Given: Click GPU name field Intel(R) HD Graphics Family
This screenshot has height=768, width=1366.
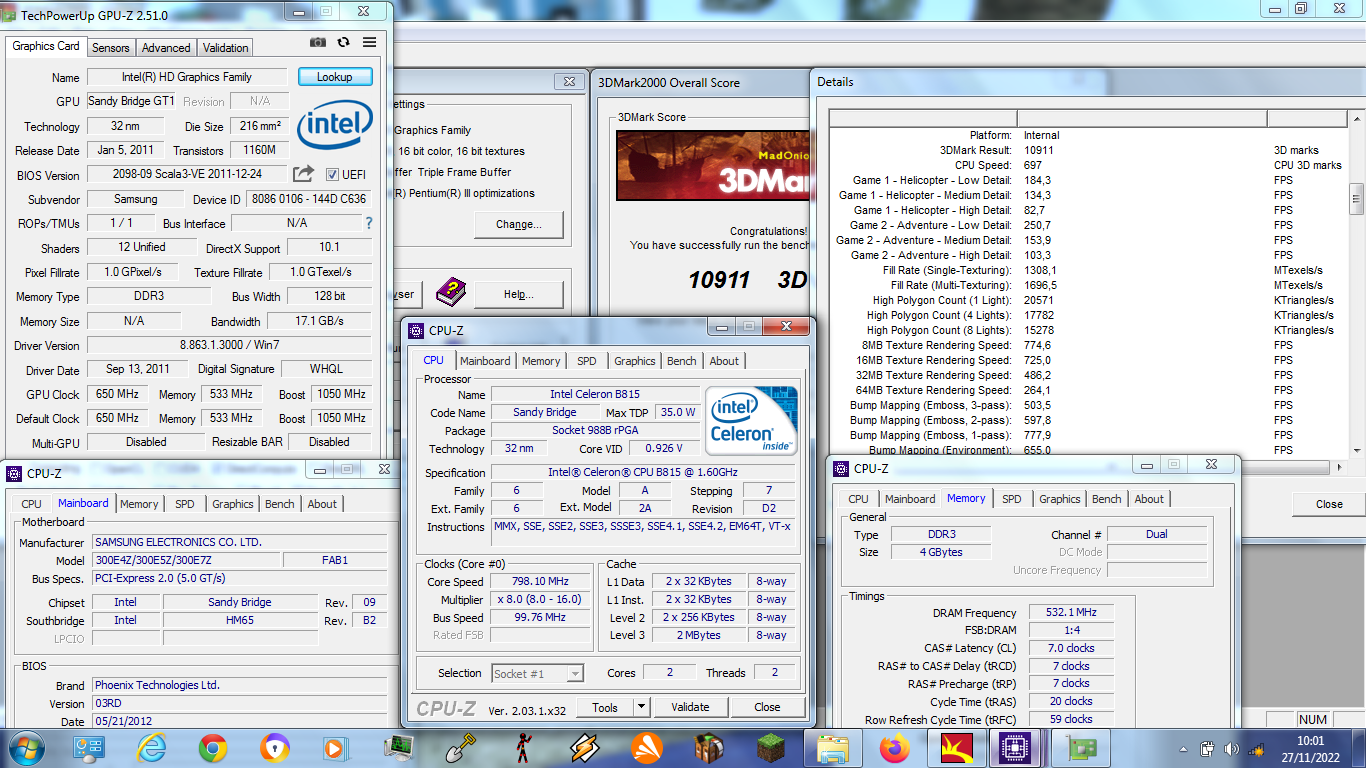Looking at the screenshot, I should click(188, 77).
